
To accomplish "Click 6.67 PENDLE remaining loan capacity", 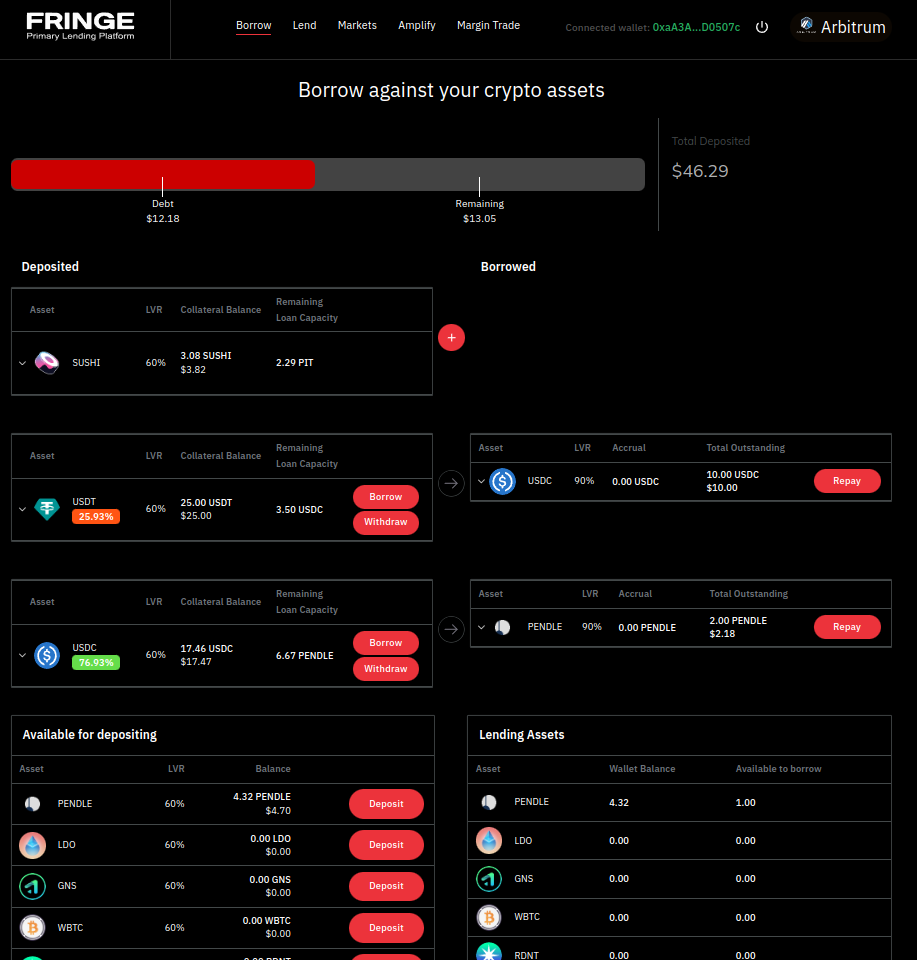I will (305, 656).
